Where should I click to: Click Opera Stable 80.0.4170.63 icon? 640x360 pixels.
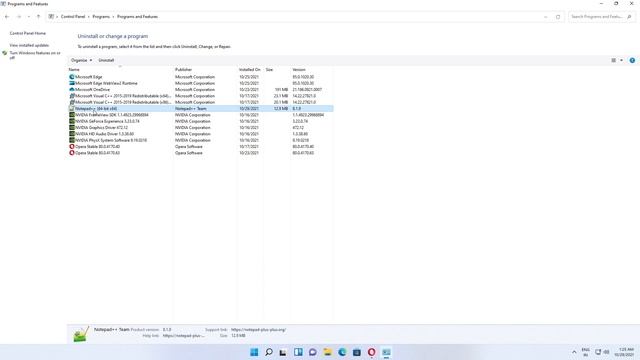(72, 153)
